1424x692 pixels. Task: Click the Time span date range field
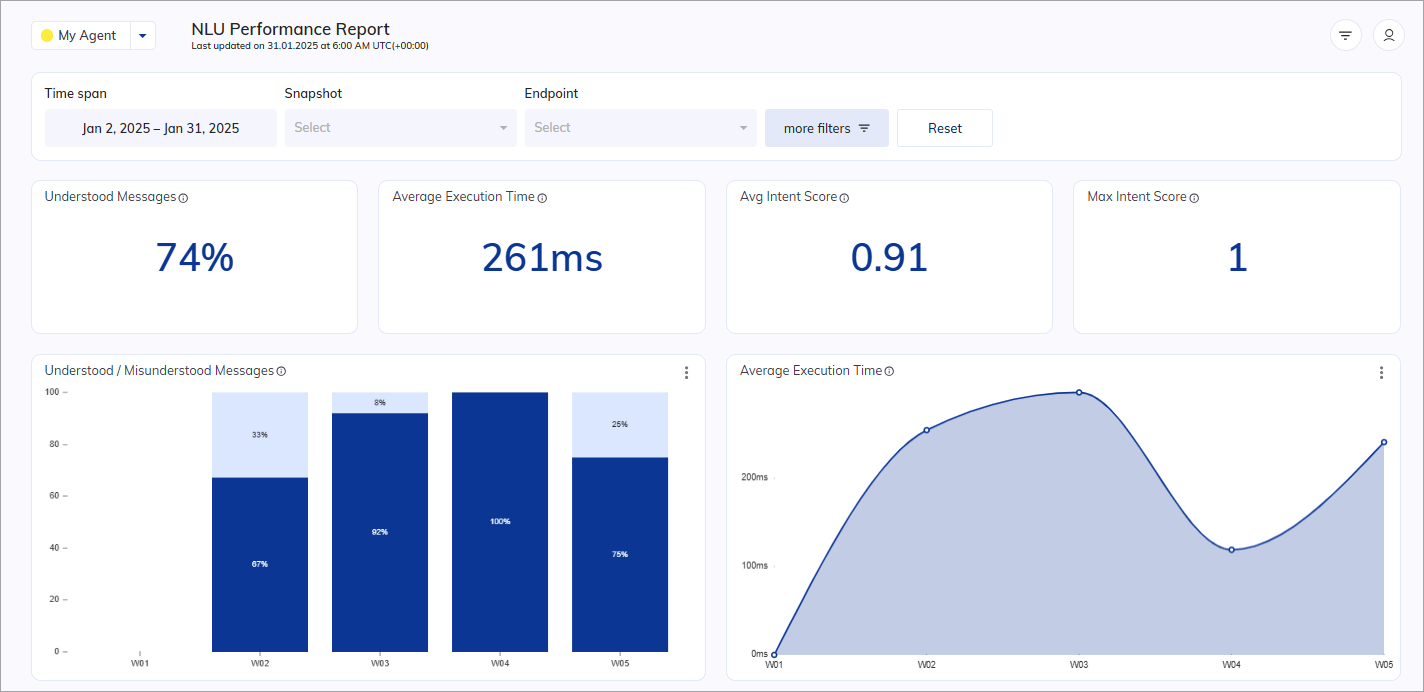(x=160, y=128)
